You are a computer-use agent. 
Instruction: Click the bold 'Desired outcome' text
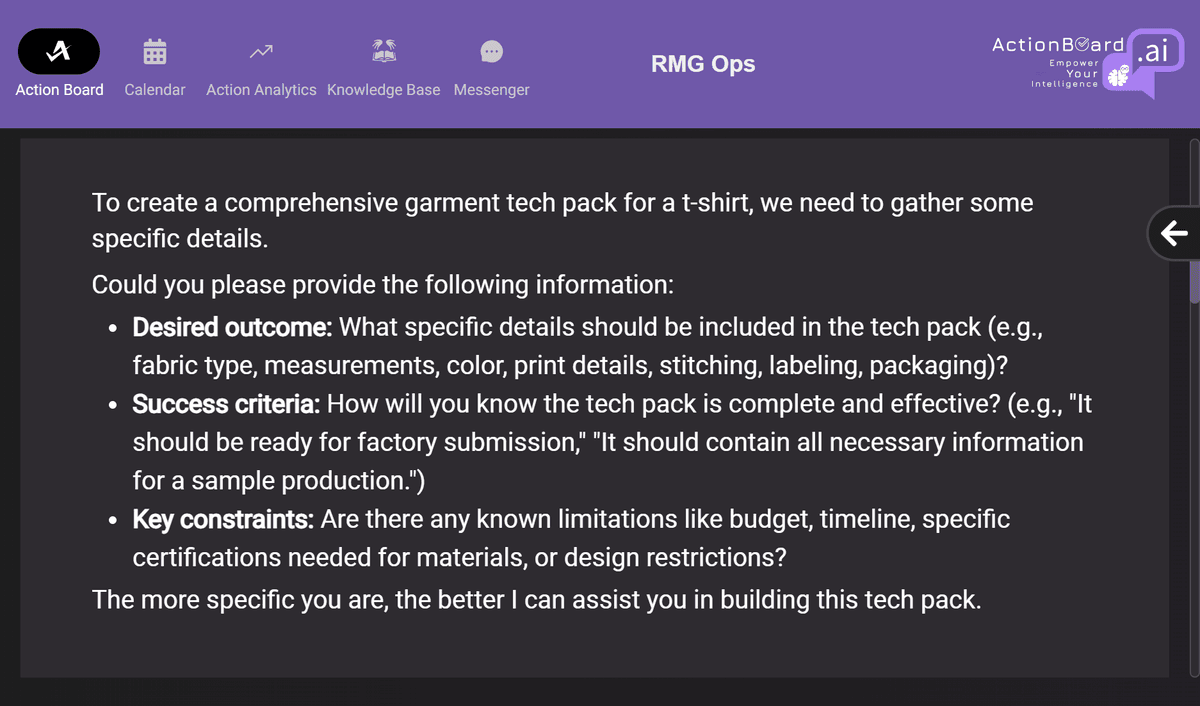click(234, 327)
